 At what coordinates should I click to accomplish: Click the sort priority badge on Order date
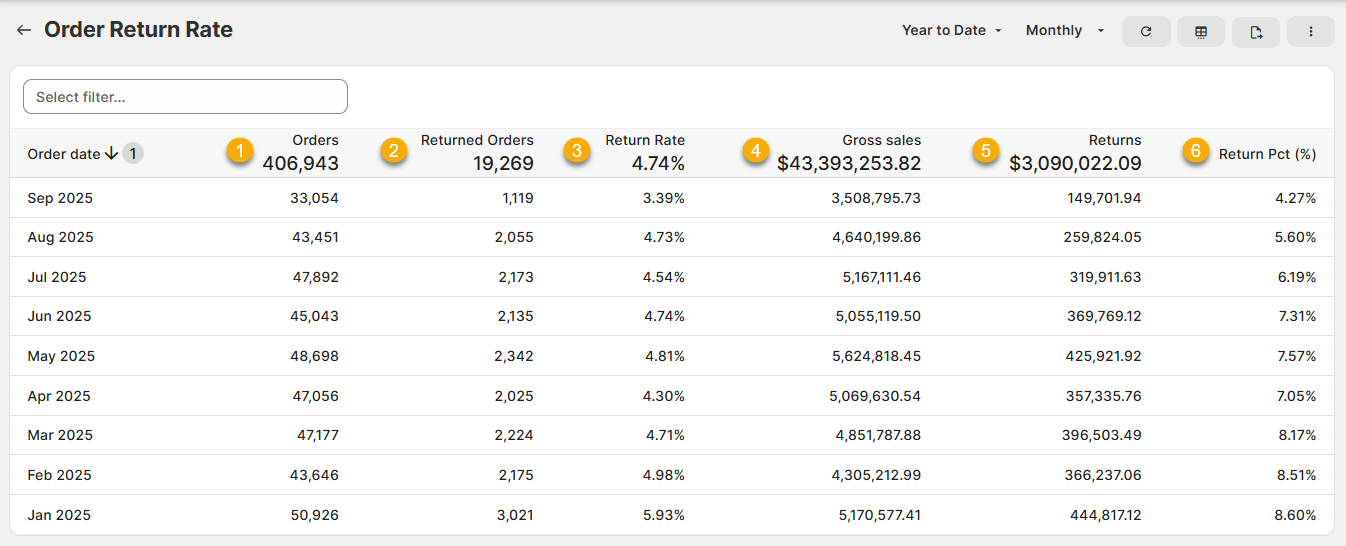pyautogui.click(x=133, y=154)
